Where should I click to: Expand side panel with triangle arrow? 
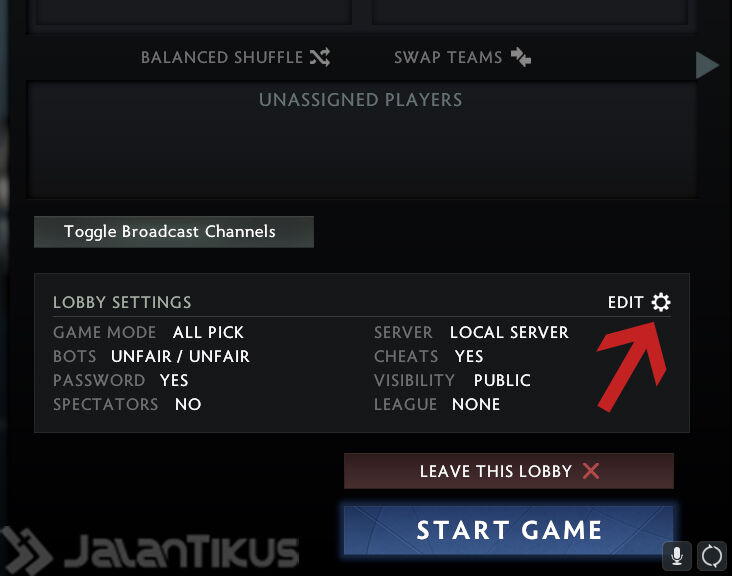[x=707, y=65]
